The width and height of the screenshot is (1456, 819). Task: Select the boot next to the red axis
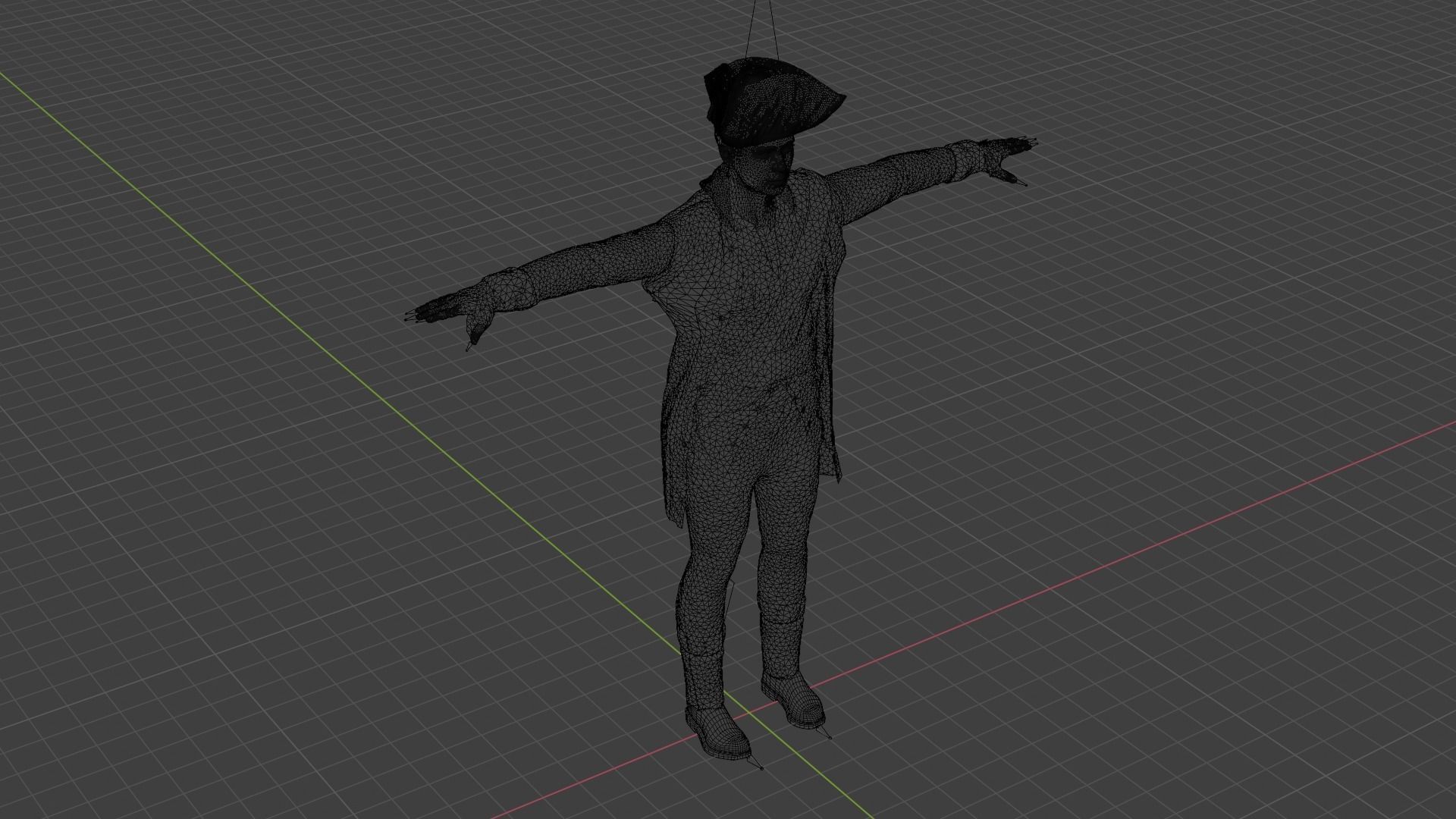click(x=793, y=699)
